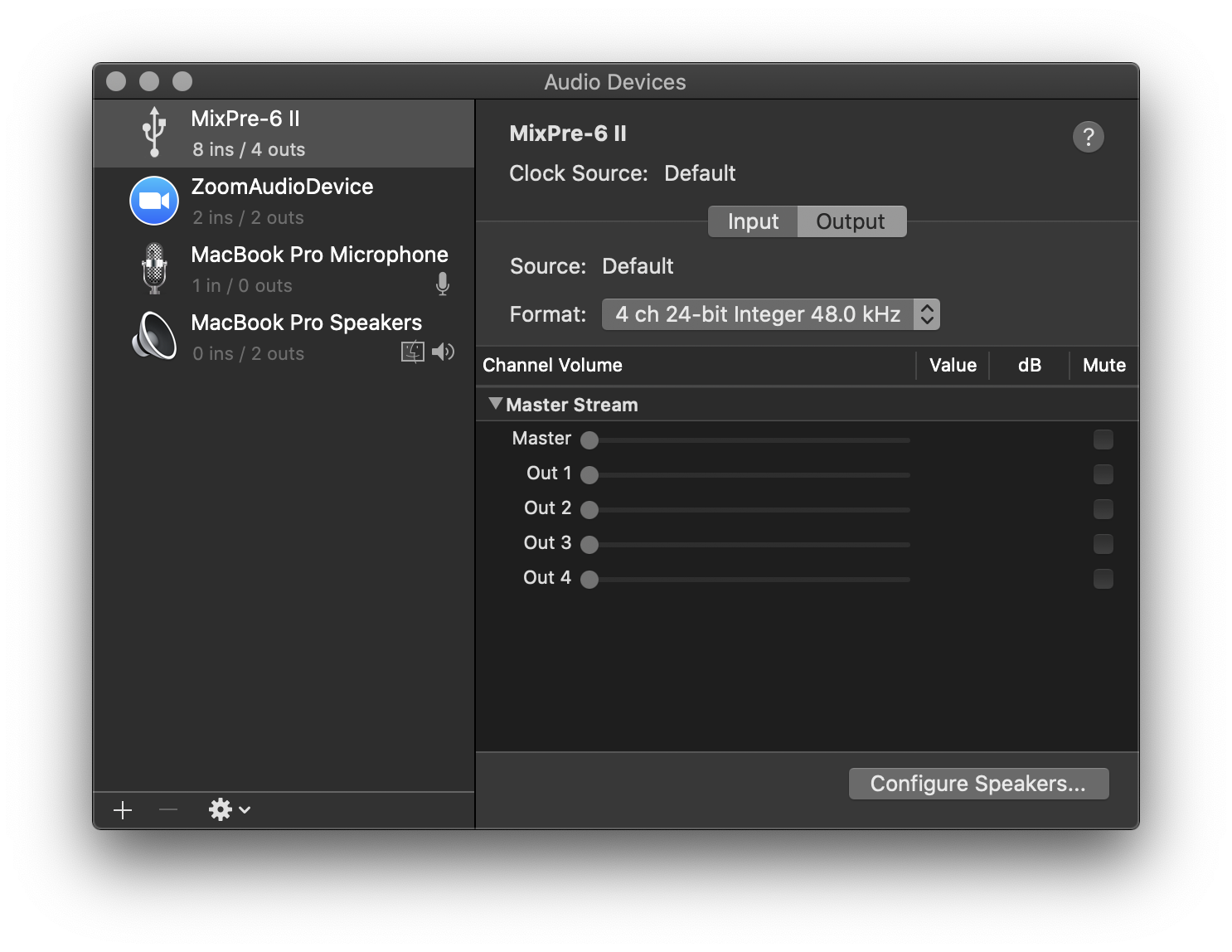1232x952 pixels.
Task: Open the Format popup menu
Action: 771,314
